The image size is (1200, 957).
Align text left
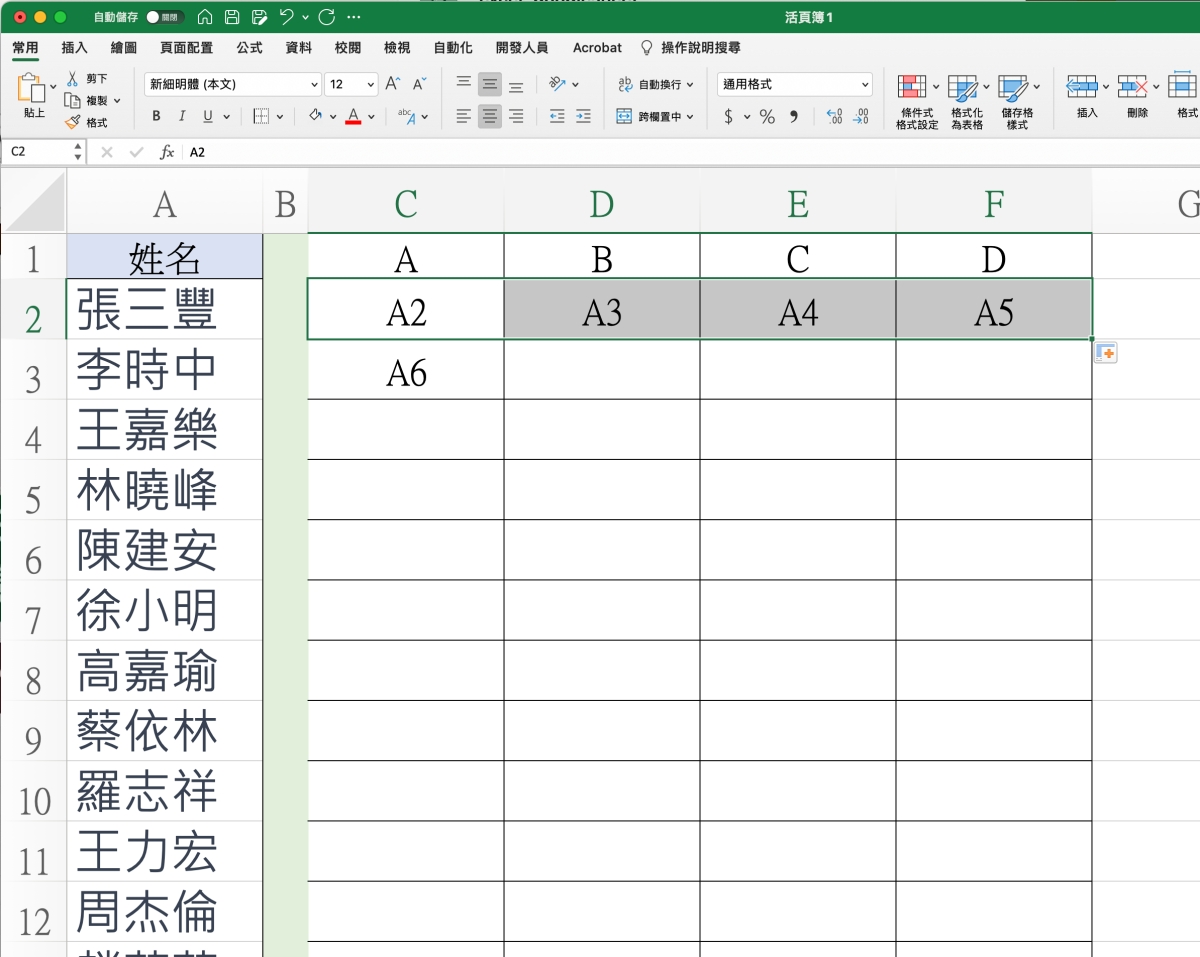tap(463, 116)
